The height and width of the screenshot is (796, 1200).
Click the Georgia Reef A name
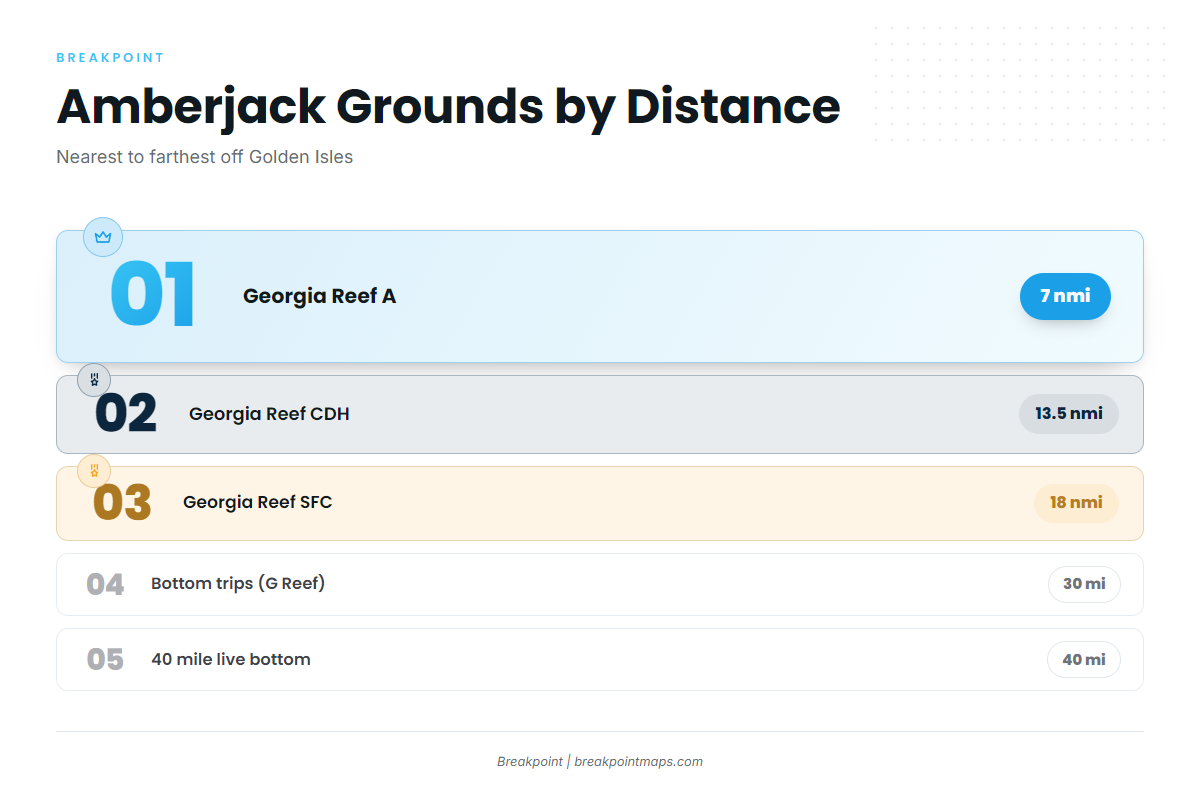coord(319,296)
